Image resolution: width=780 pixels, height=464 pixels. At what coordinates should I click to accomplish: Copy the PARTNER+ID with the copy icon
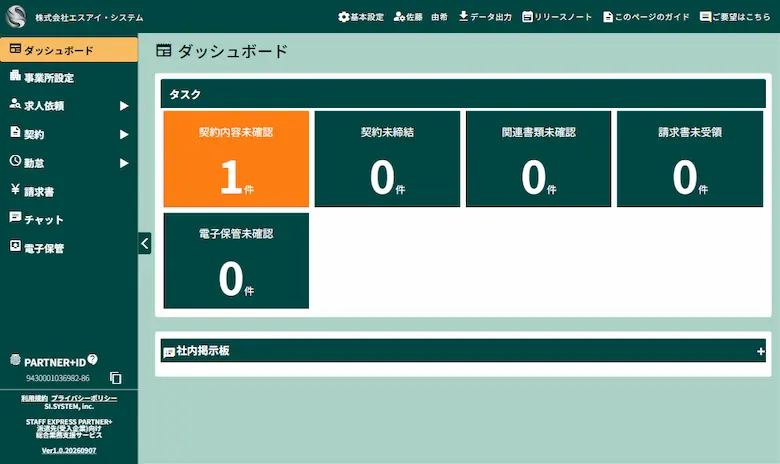pos(115,378)
